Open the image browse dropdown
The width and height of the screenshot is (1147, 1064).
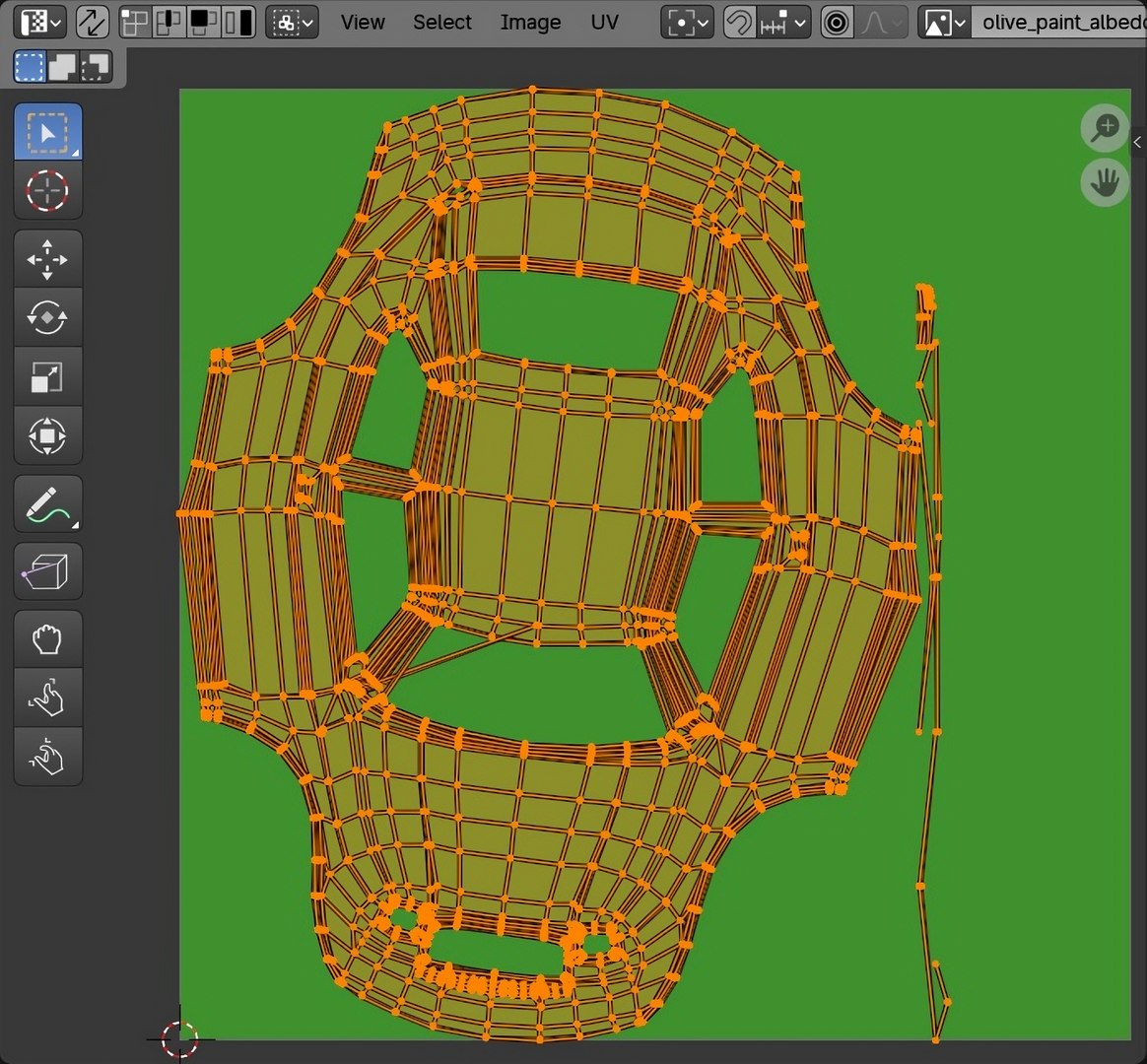point(944,23)
